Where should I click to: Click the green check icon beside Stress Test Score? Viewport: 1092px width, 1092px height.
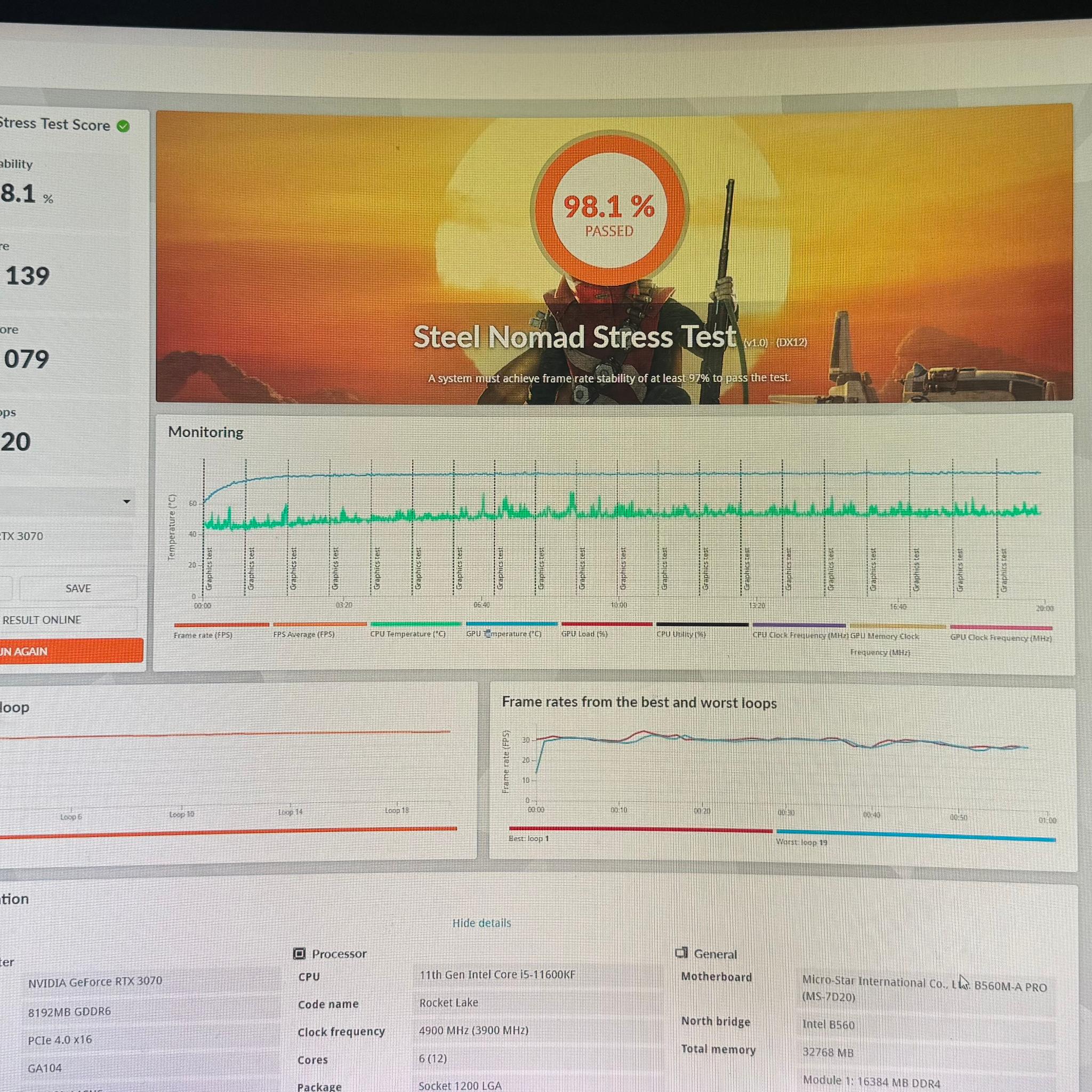tap(123, 126)
